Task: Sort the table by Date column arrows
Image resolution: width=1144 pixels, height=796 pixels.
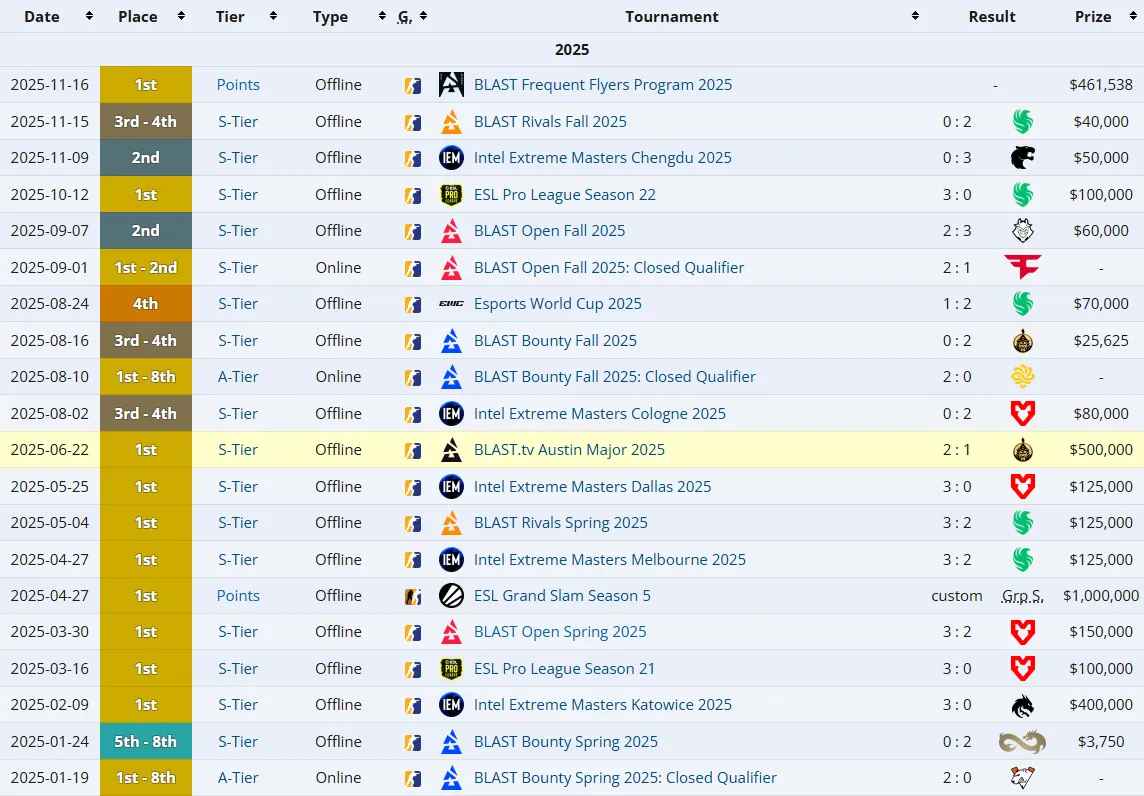Action: tap(89, 16)
